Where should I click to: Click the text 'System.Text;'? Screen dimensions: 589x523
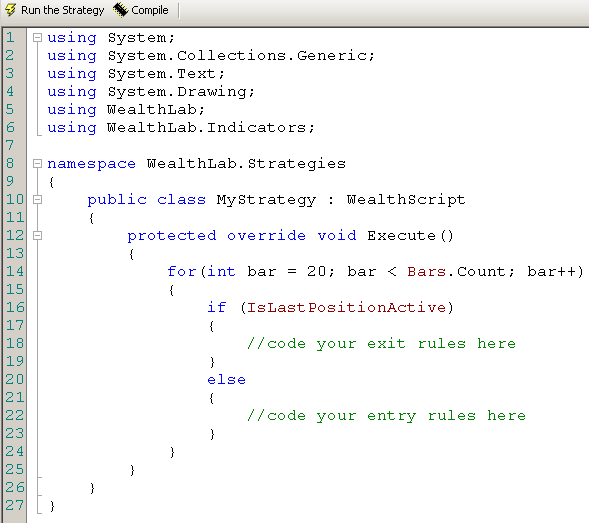coord(166,74)
